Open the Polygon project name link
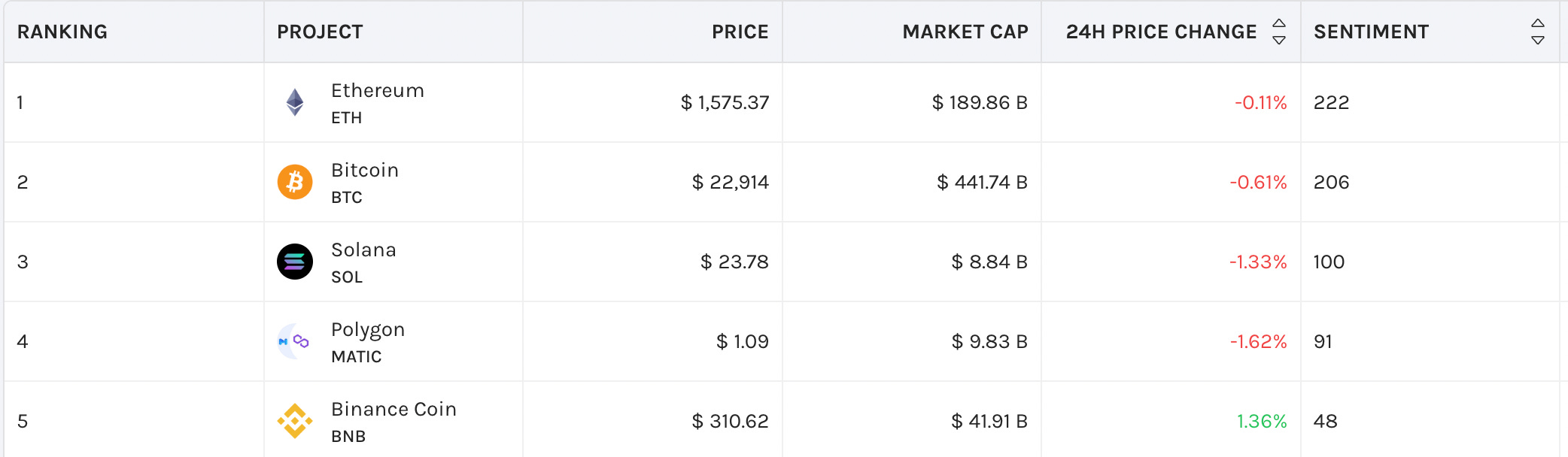Screen dimensions: 1568x457 (368, 330)
